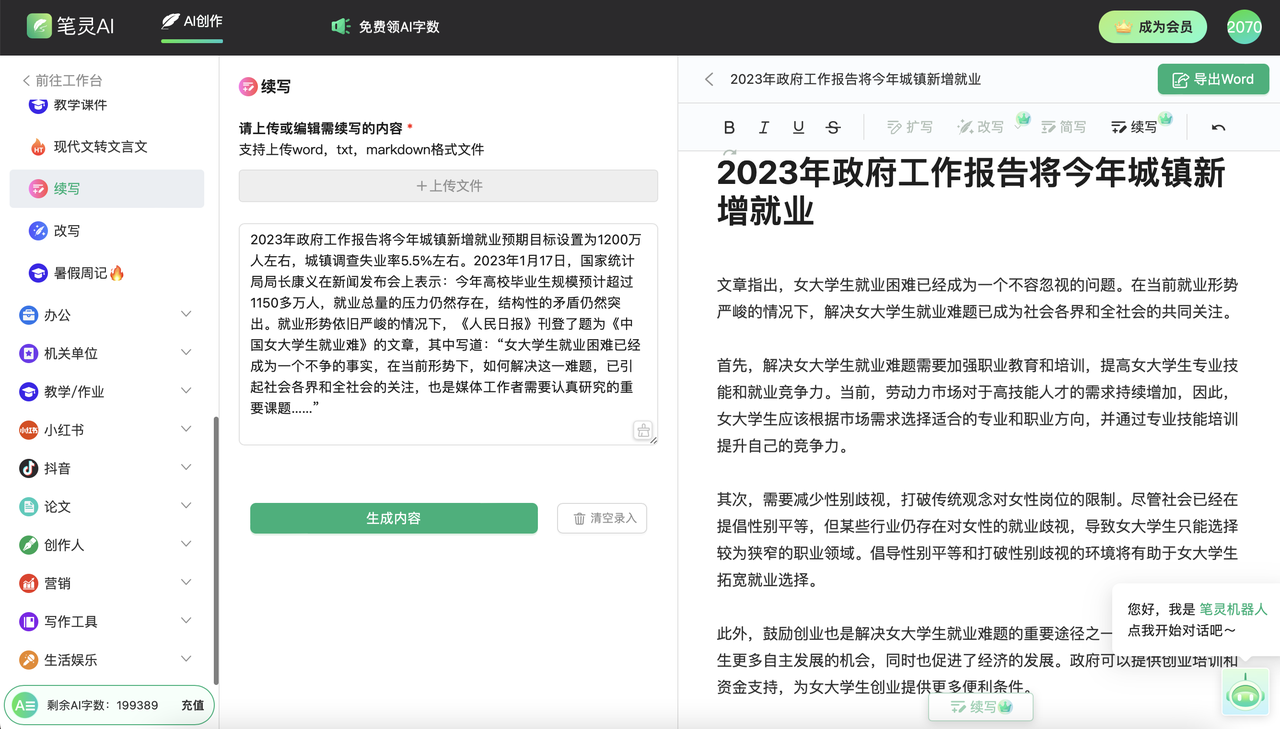
Task: Open 现代文转文言文 in the sidebar
Action: tap(110, 146)
